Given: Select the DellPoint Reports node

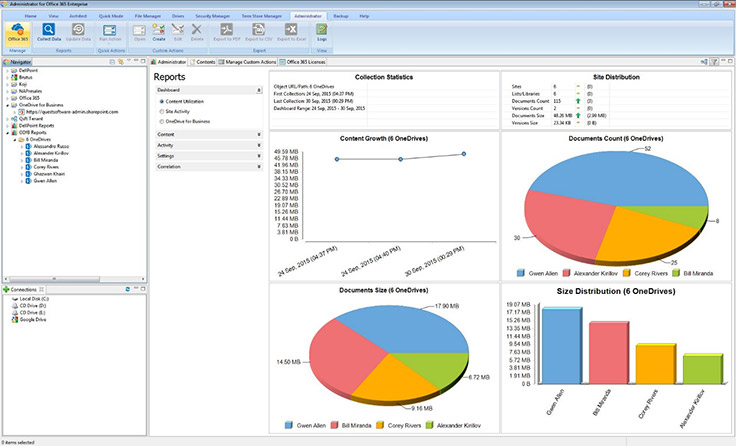Looking at the screenshot, I should coord(33,125).
